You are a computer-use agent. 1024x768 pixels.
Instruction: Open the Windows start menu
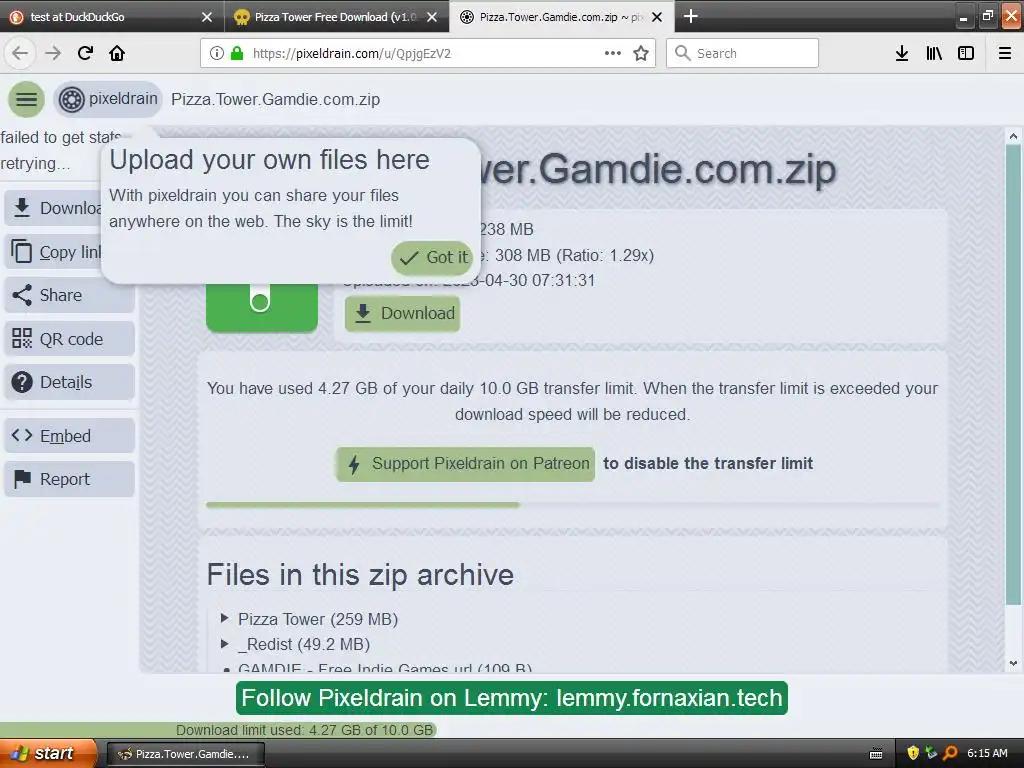(48, 754)
